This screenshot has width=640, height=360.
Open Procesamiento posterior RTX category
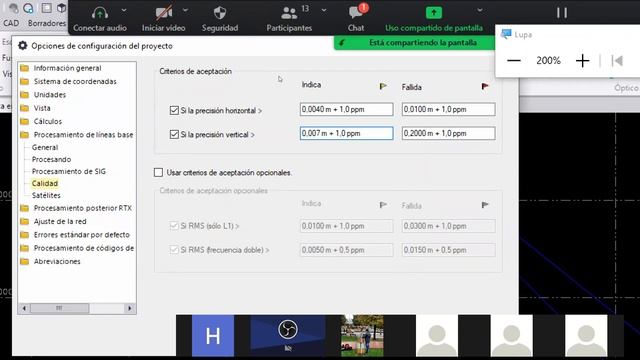[82, 208]
